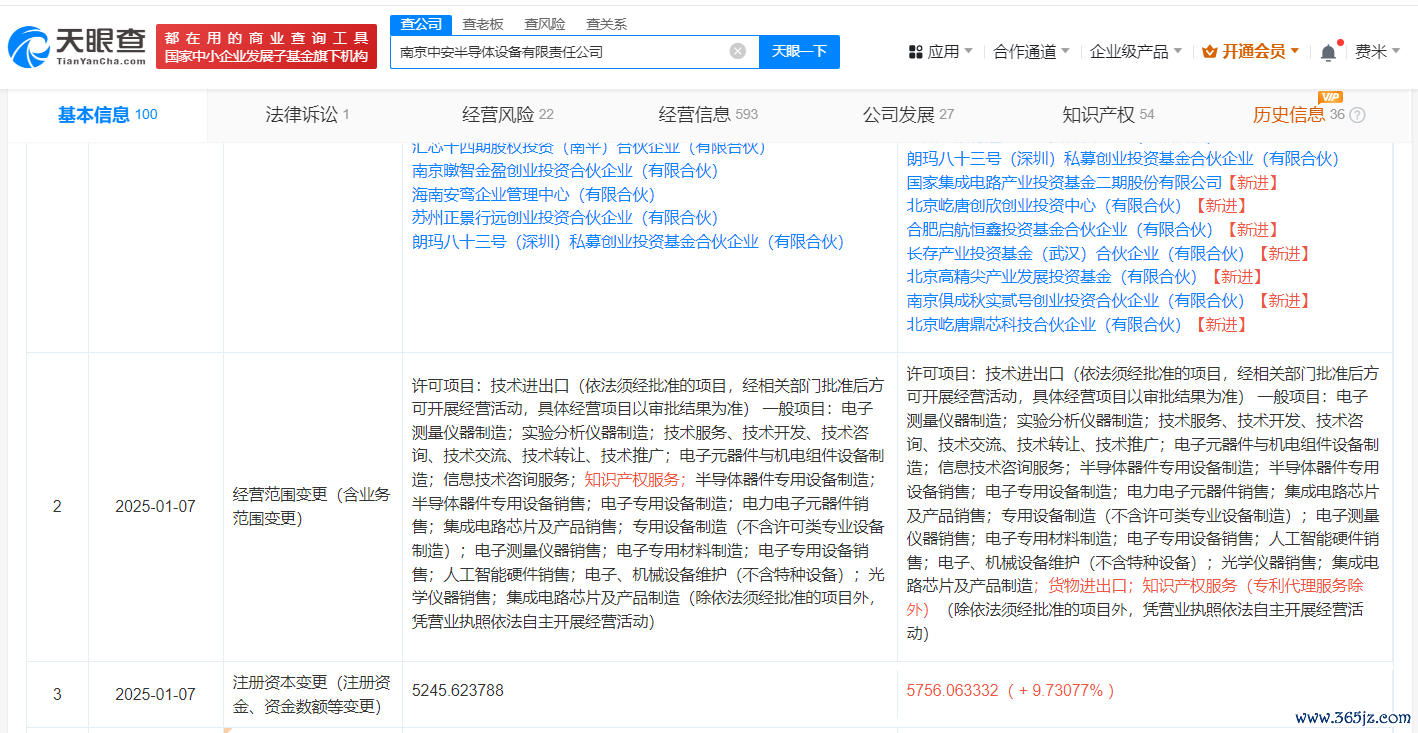Viewport: 1418px width, 733px height.
Task: Click the crown icon beside 开通会员
Action: [x=1209, y=51]
